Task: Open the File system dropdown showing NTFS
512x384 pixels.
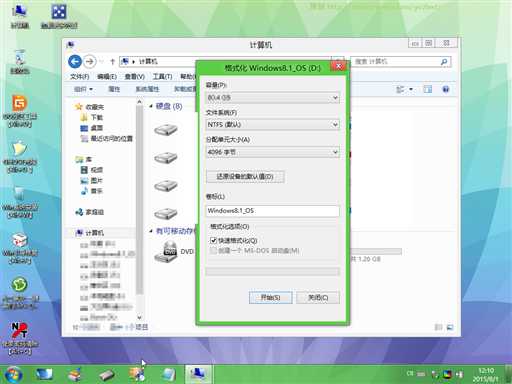Action: click(x=273, y=125)
